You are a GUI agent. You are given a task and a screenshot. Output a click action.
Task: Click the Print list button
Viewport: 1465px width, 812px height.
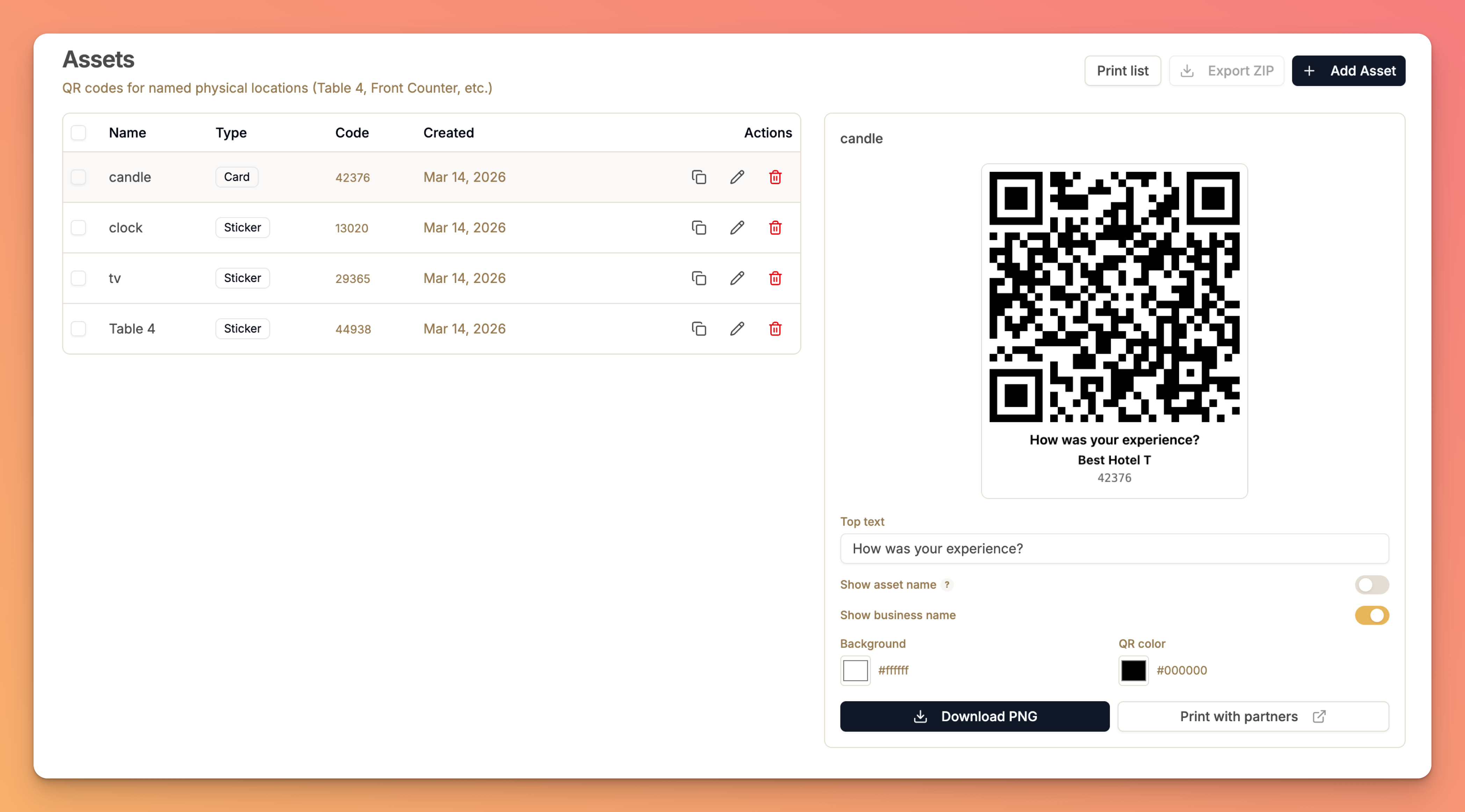(1122, 71)
